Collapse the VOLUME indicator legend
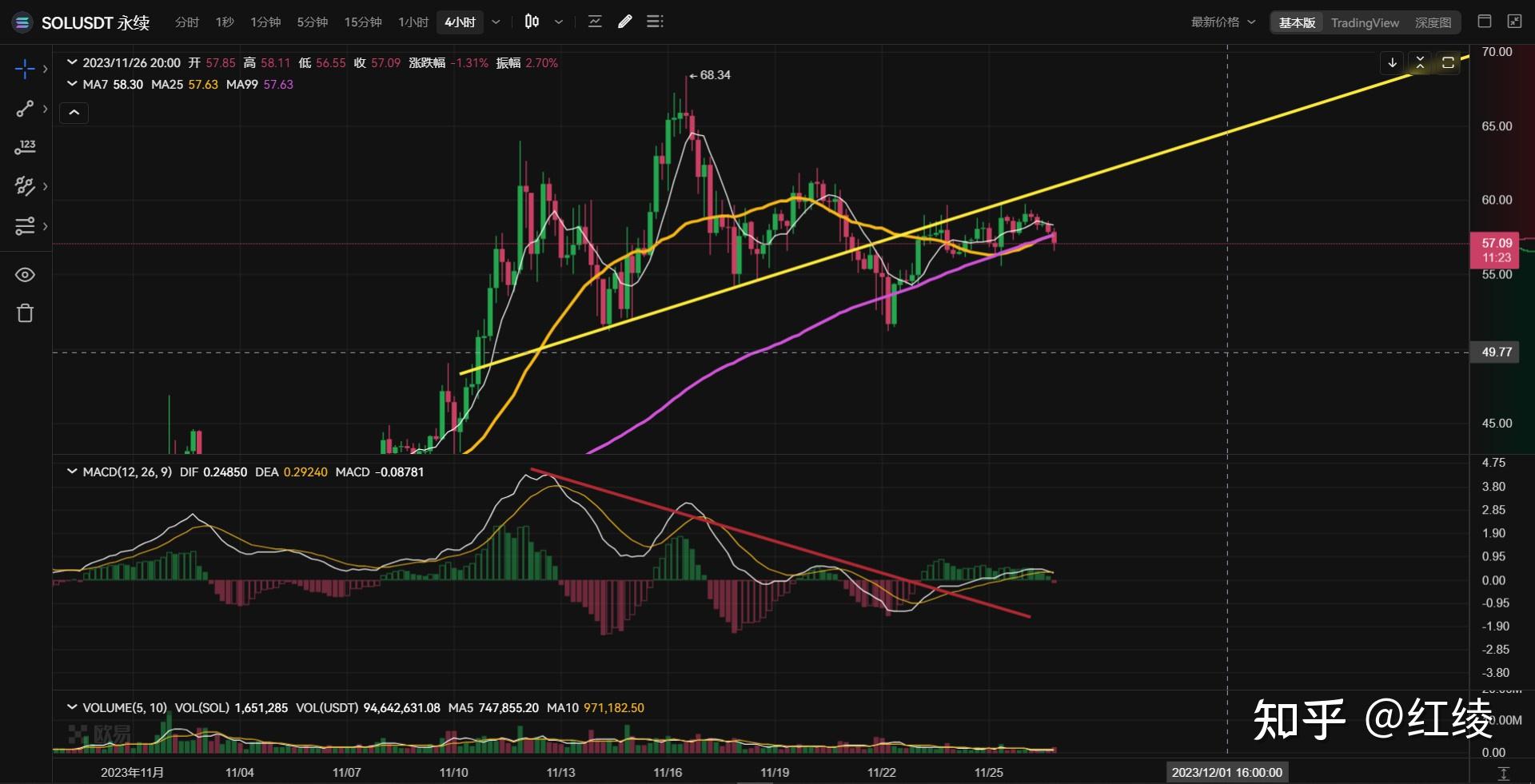This screenshot has height=784, width=1535. point(72,707)
